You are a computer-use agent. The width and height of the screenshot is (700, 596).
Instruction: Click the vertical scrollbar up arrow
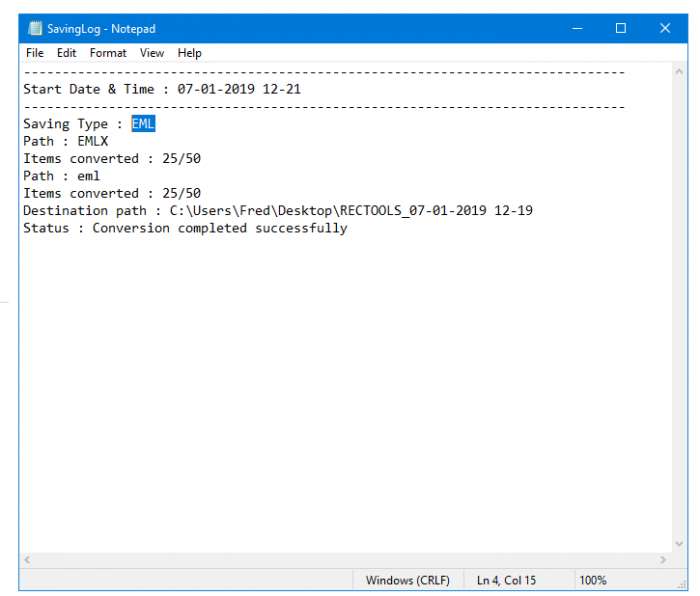(x=679, y=71)
